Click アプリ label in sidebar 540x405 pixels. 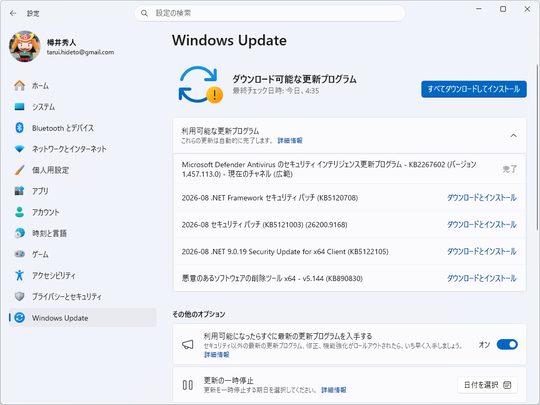point(40,191)
